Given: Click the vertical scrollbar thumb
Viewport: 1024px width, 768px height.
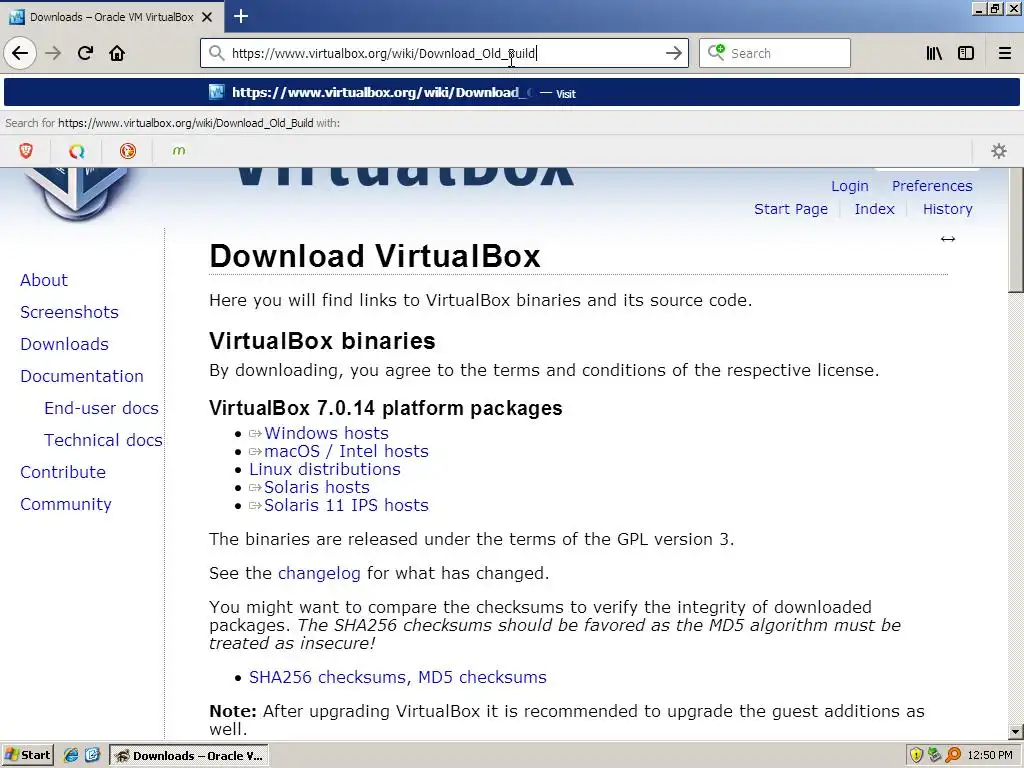Looking at the screenshot, I should (x=1016, y=230).
